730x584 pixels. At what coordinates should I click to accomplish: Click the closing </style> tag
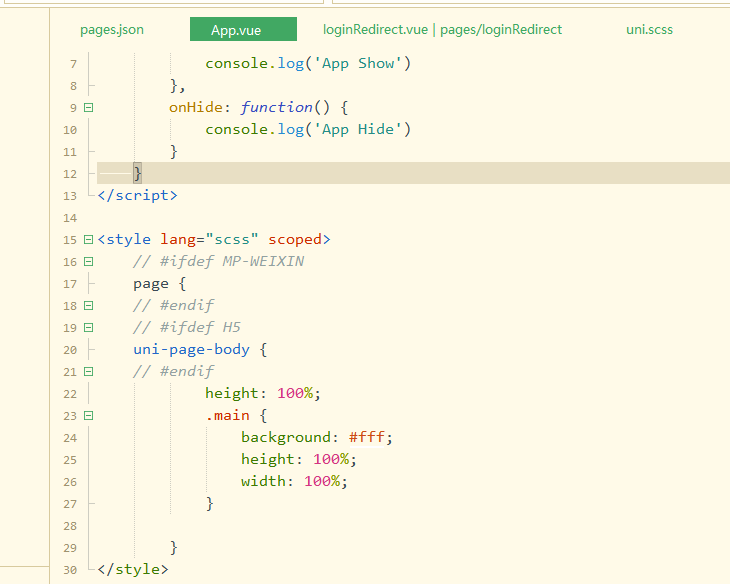pos(133,570)
